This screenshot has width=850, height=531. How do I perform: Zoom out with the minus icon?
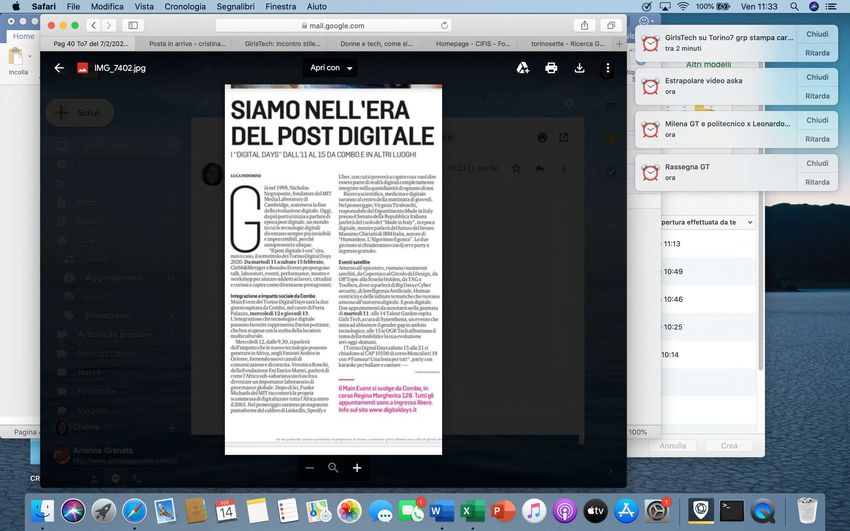pos(309,467)
